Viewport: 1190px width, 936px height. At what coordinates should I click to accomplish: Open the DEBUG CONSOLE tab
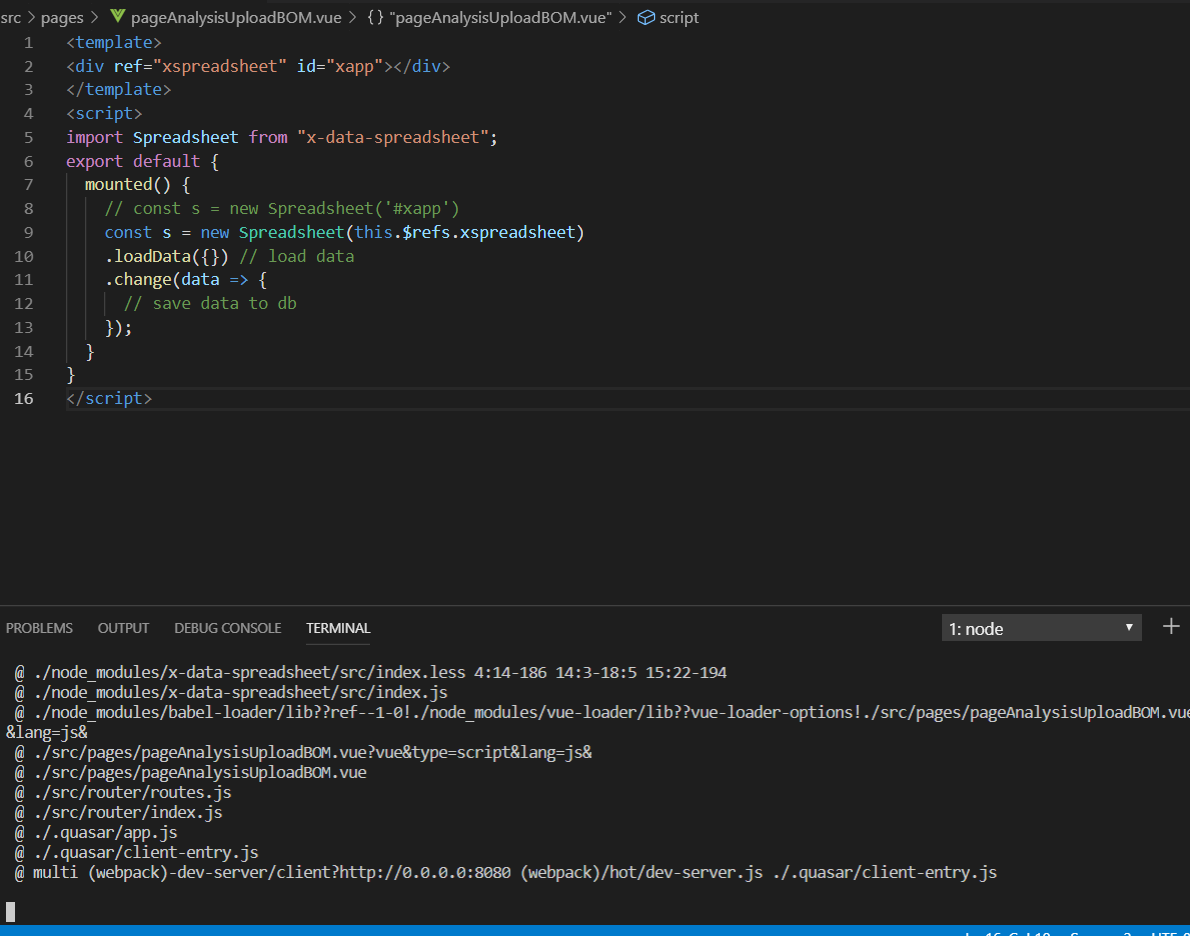228,628
